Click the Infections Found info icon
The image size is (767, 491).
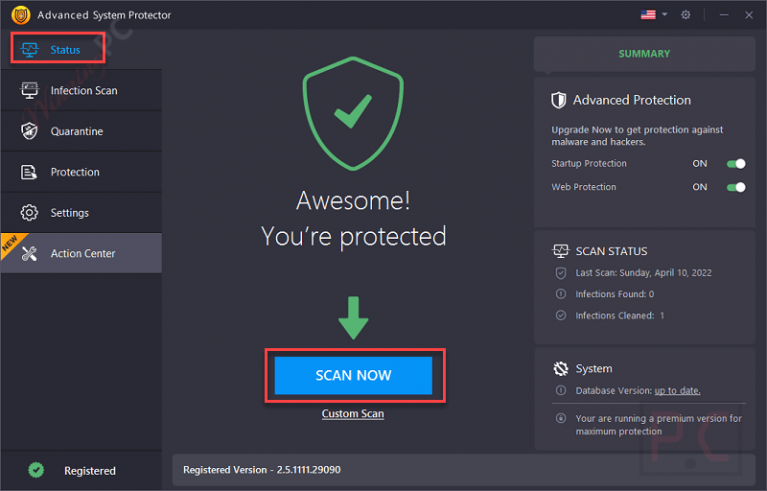click(561, 294)
